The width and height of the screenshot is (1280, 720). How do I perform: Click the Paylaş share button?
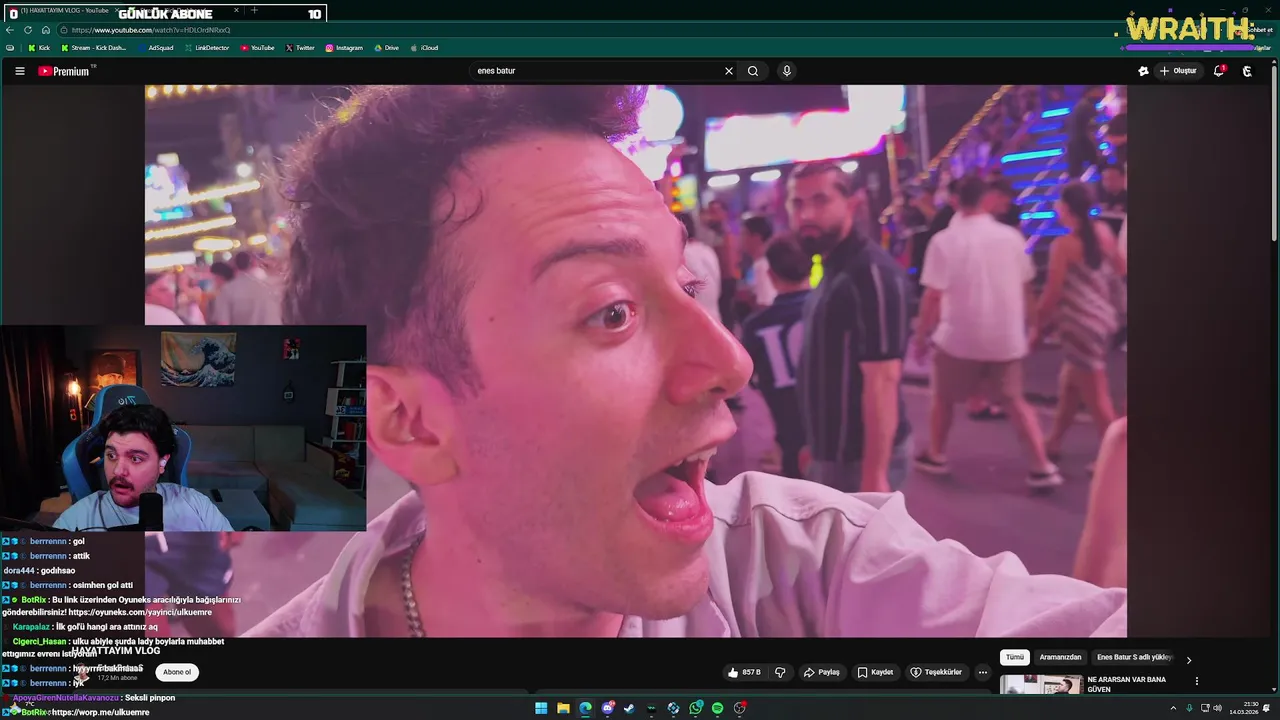pos(822,672)
